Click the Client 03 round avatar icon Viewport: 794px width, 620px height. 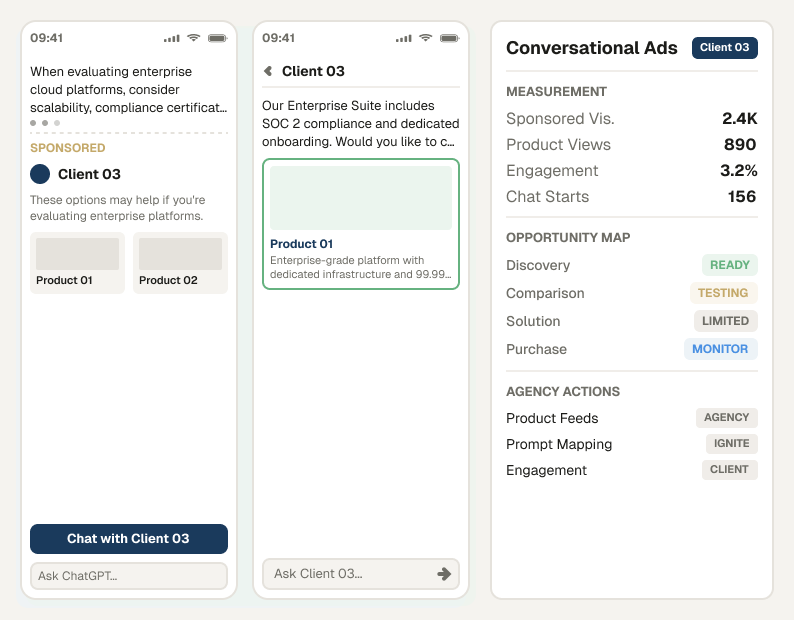click(40, 174)
